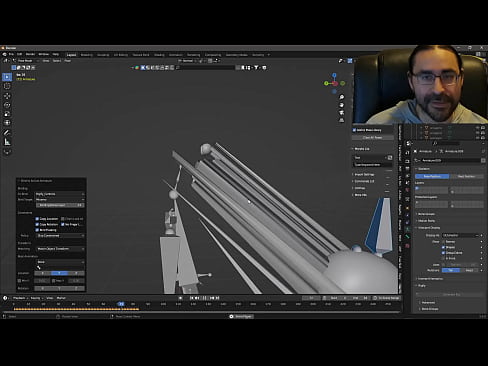Open the Display As dropdown
Screen dimensions: 488x366
(460, 235)
